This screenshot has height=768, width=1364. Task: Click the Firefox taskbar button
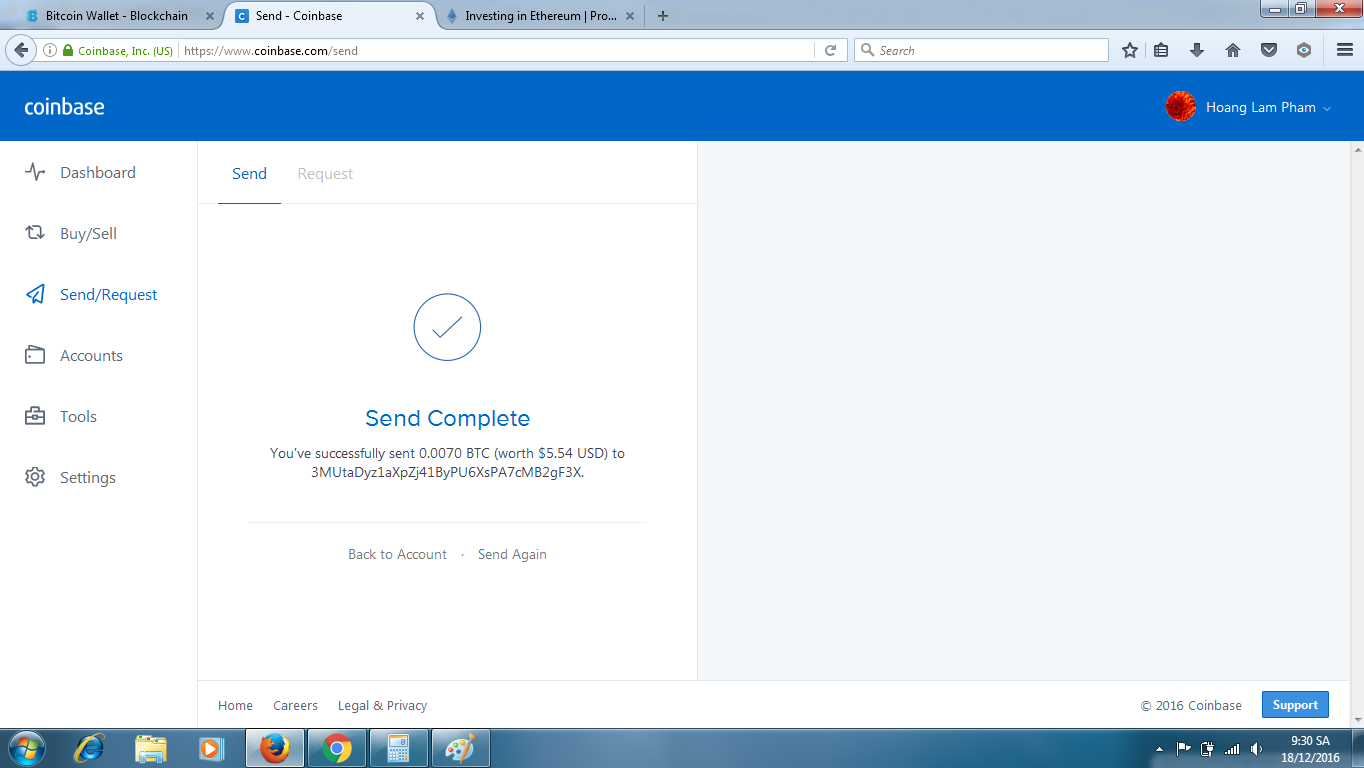(x=275, y=748)
